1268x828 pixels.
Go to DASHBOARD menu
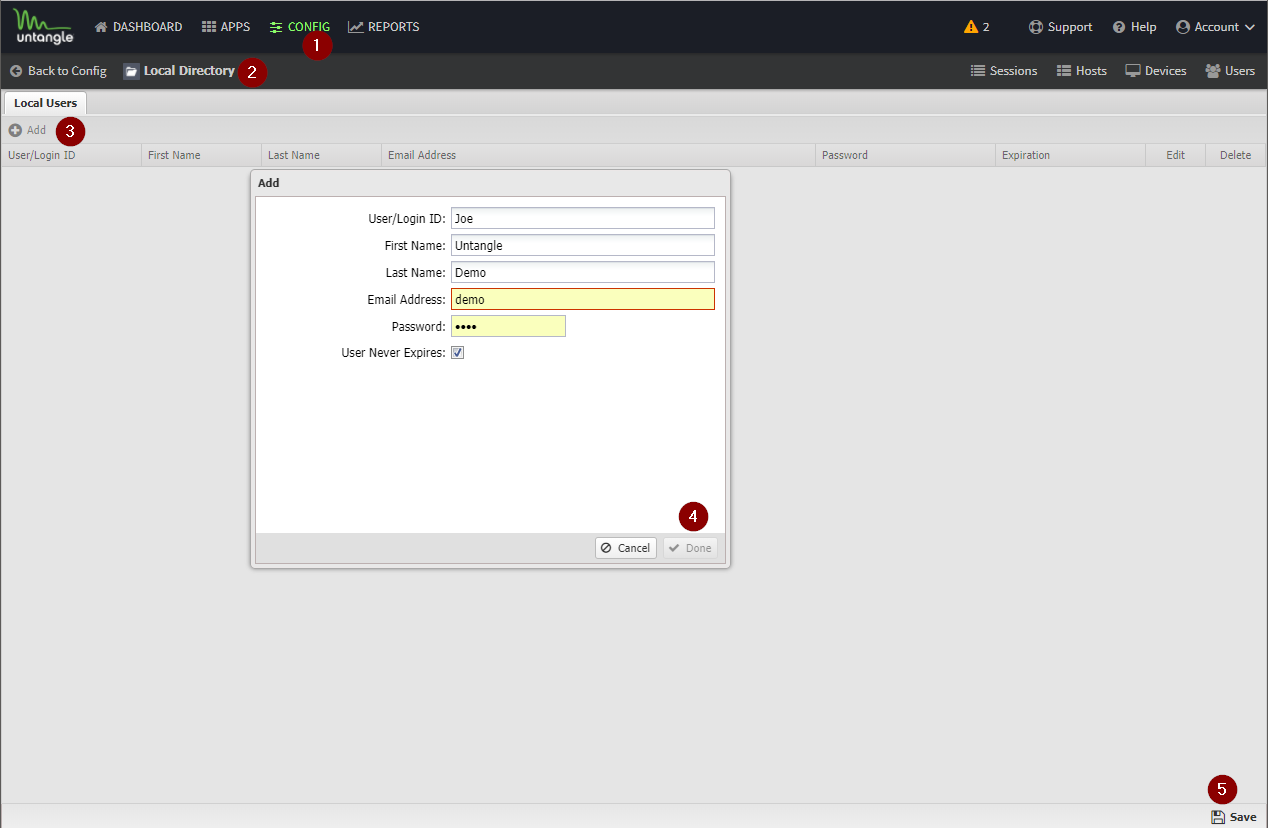147,27
